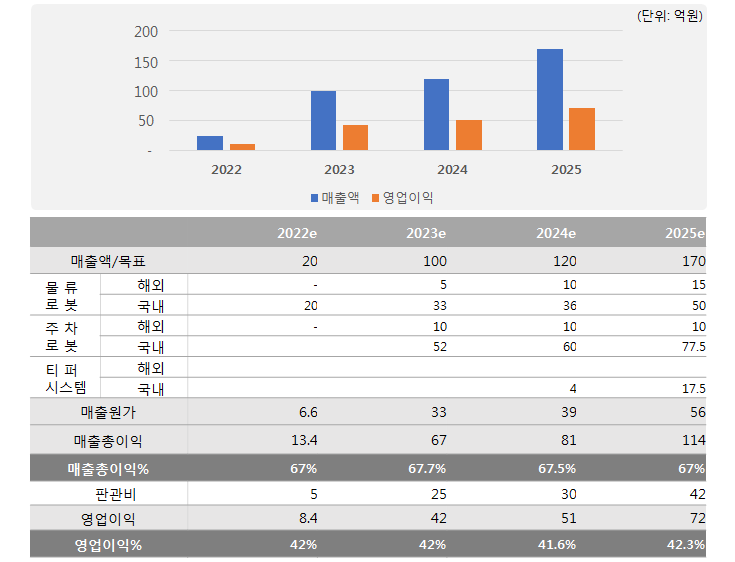
Task: Click the orange 영업이익 legend swatch
Action: click(377, 198)
